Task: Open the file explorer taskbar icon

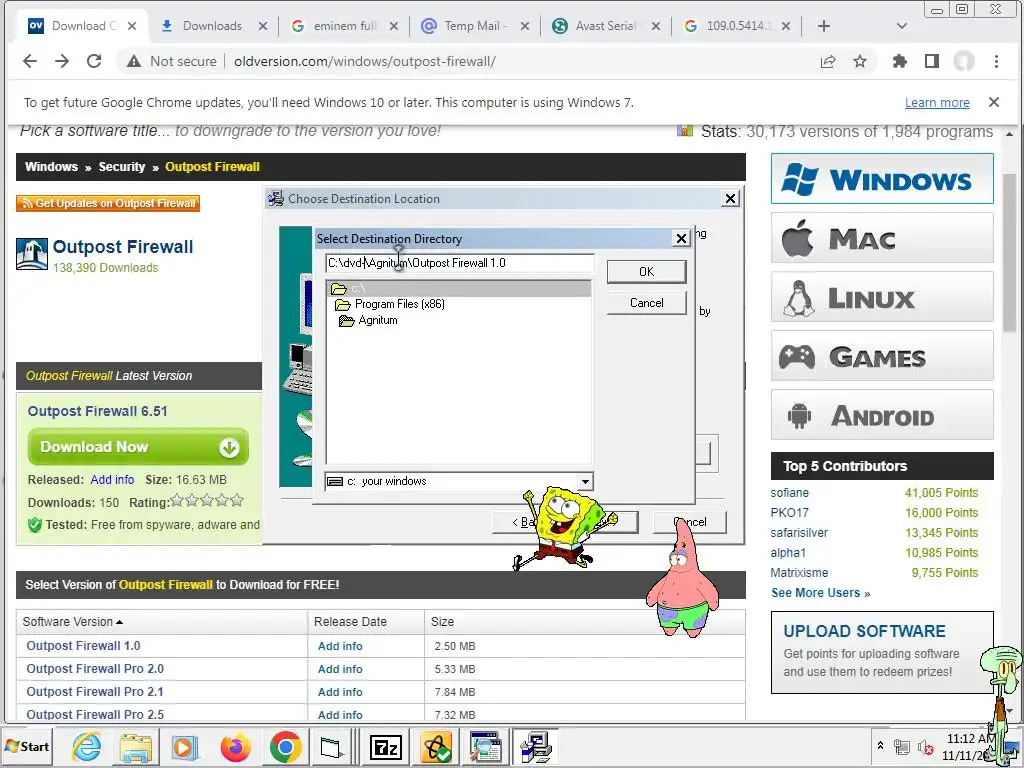Action: click(135, 747)
